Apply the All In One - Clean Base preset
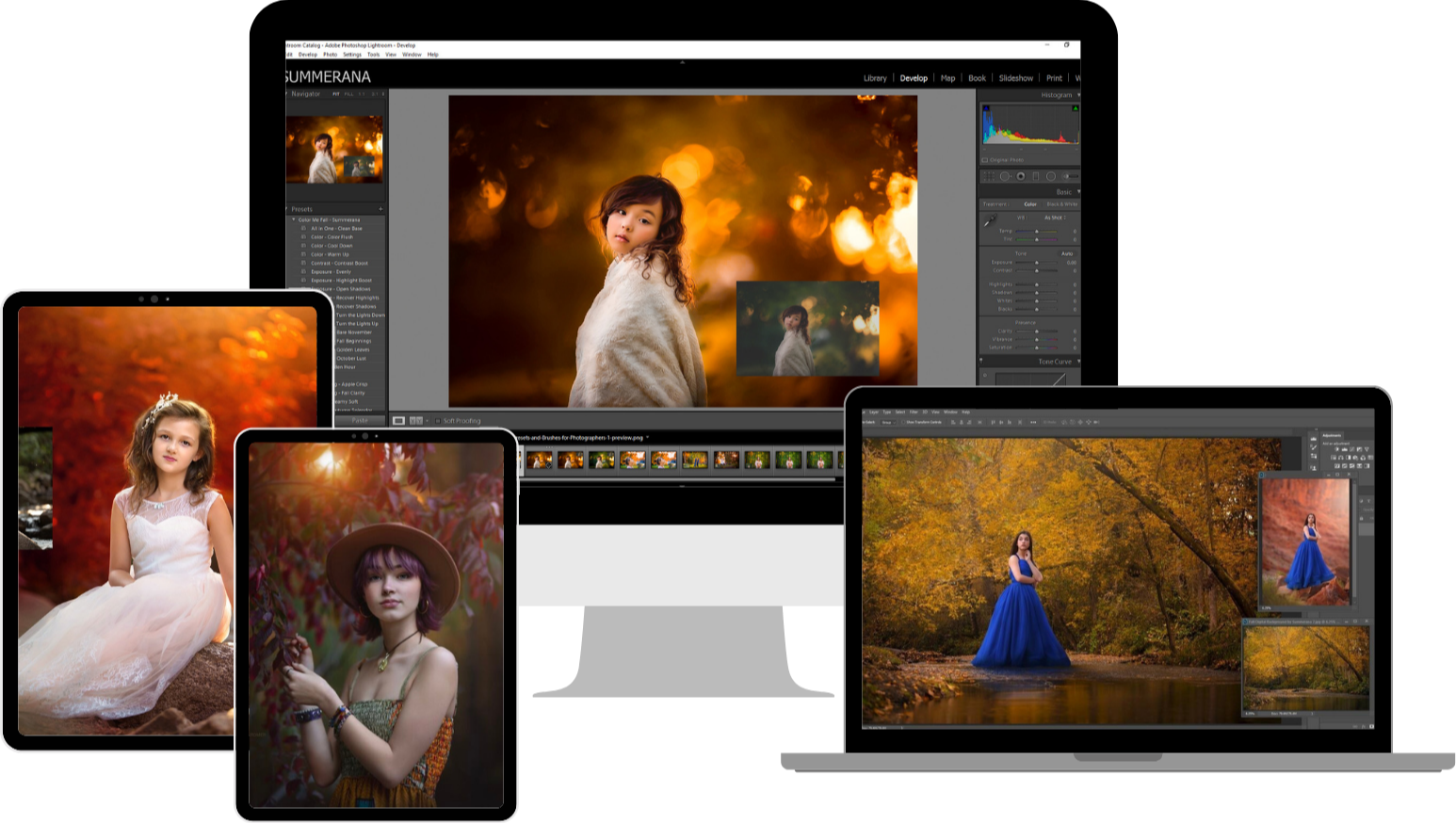 336,229
